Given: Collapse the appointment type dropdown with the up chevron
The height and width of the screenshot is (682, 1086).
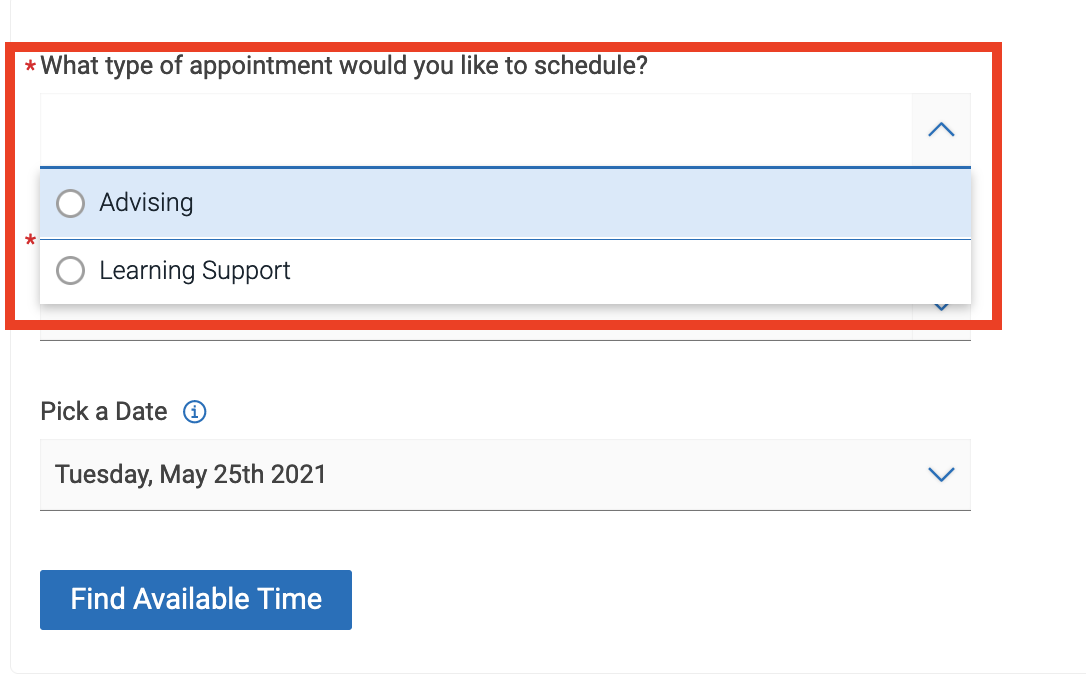Looking at the screenshot, I should (x=941, y=130).
